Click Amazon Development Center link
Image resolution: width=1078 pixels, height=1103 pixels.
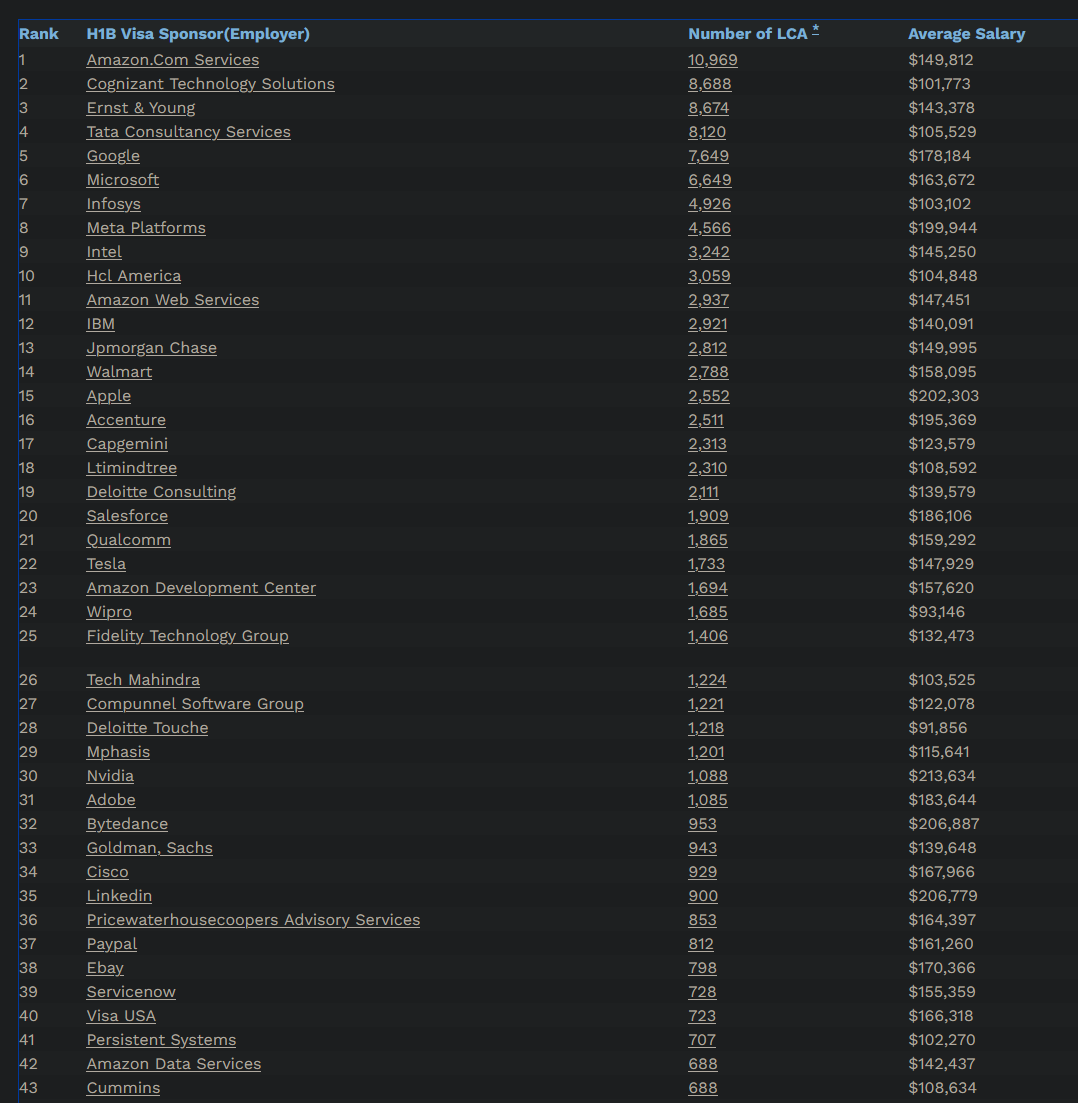(201, 587)
